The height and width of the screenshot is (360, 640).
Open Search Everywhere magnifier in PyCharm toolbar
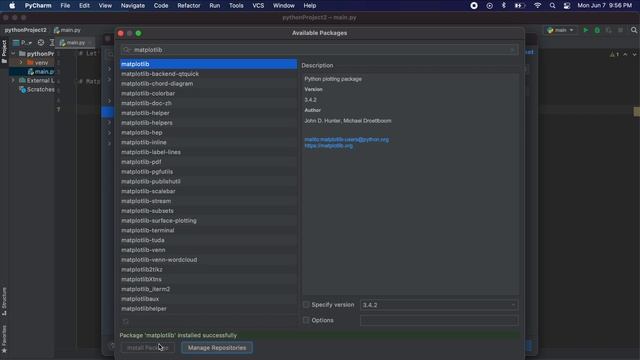634,30
